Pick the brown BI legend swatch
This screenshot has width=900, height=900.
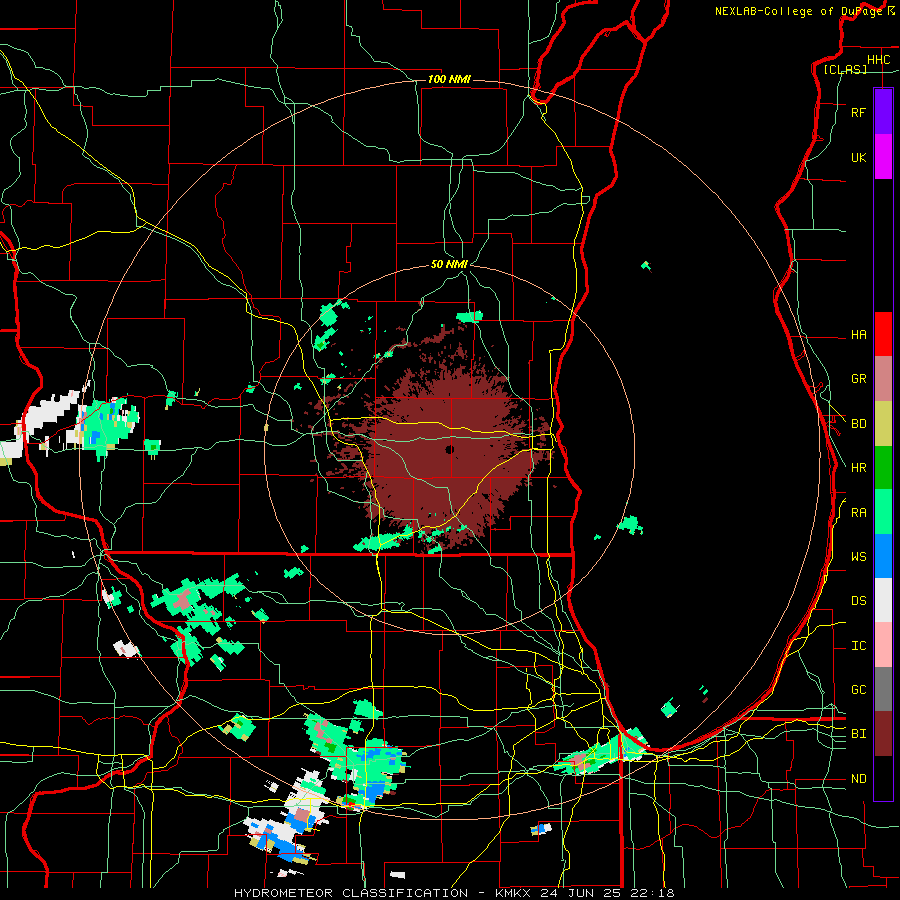point(883,734)
